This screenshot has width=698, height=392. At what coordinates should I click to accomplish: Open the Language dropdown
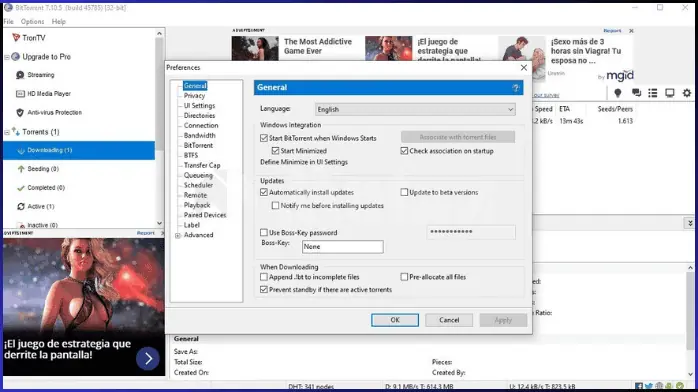tap(415, 109)
